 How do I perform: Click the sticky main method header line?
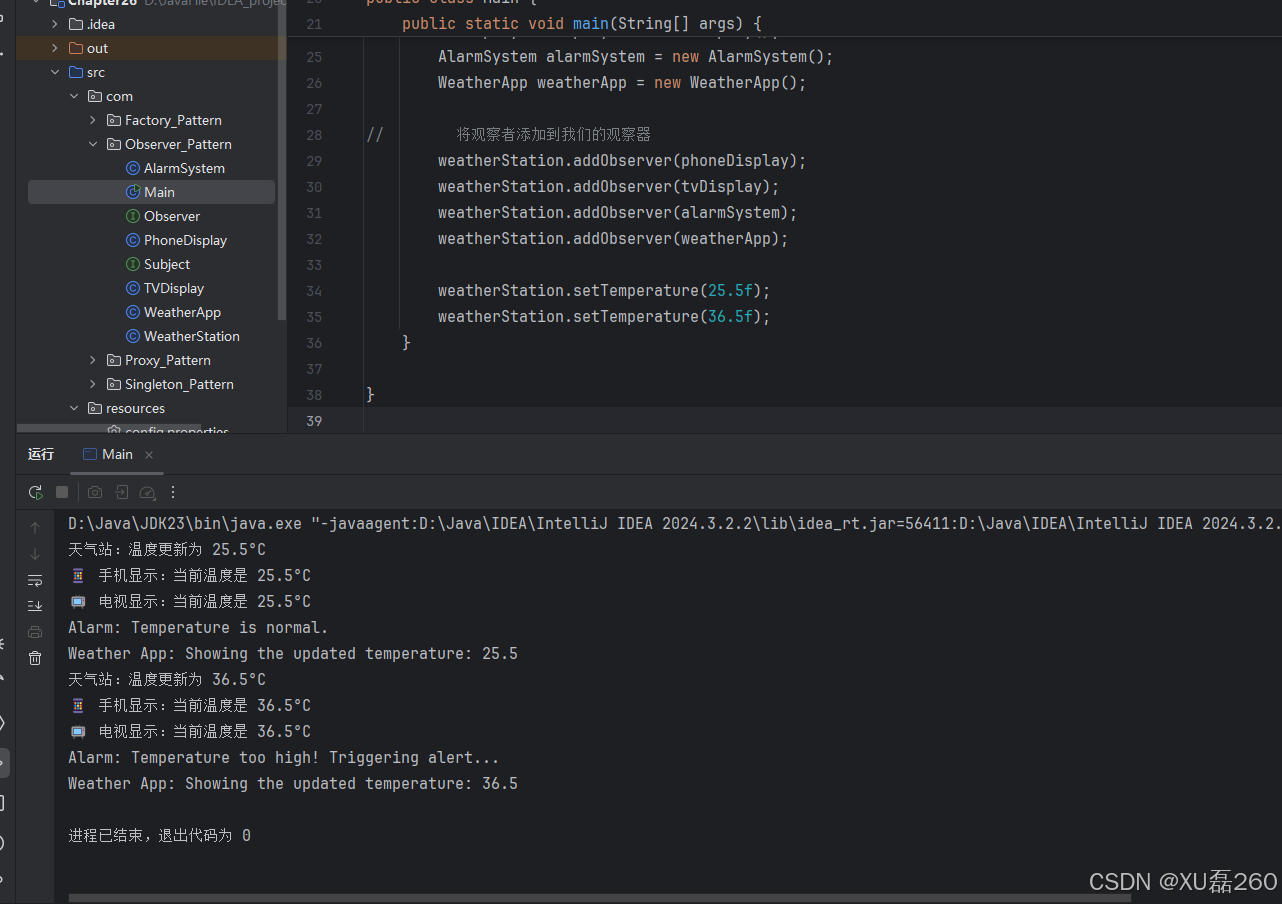pyautogui.click(x=582, y=23)
